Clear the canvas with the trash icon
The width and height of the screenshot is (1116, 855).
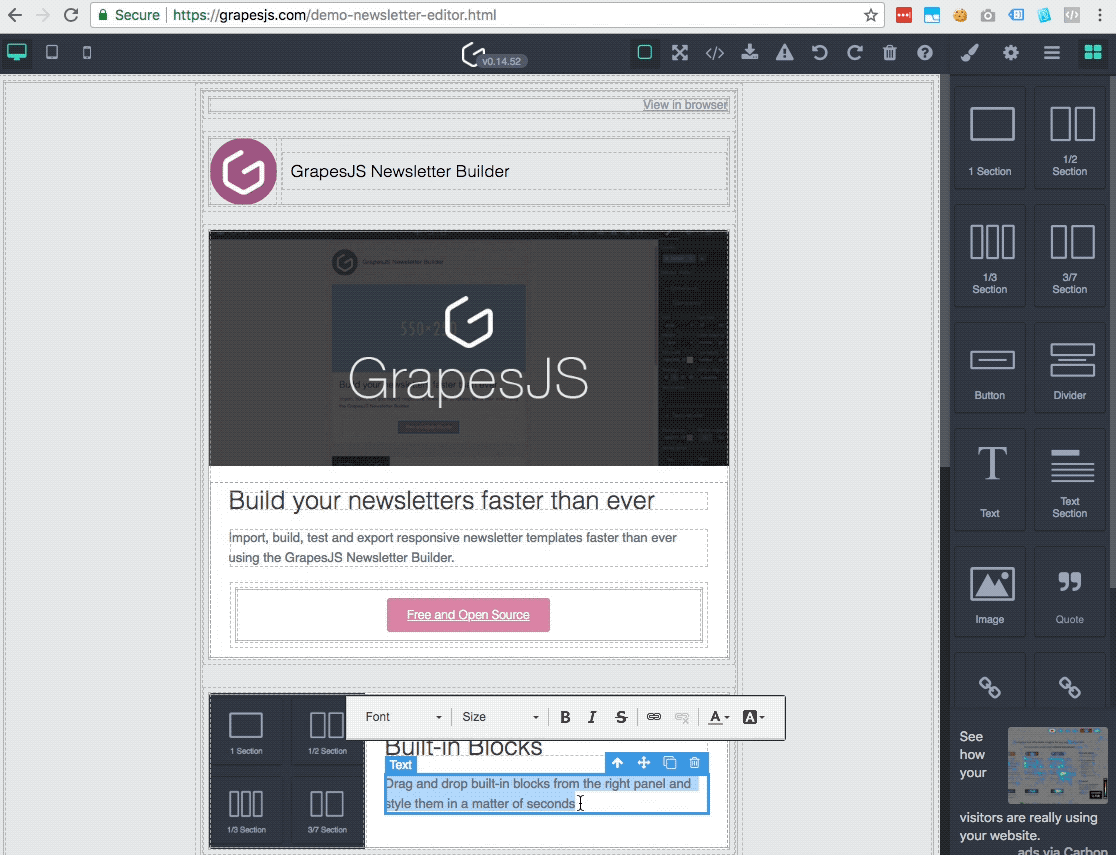(x=889, y=52)
